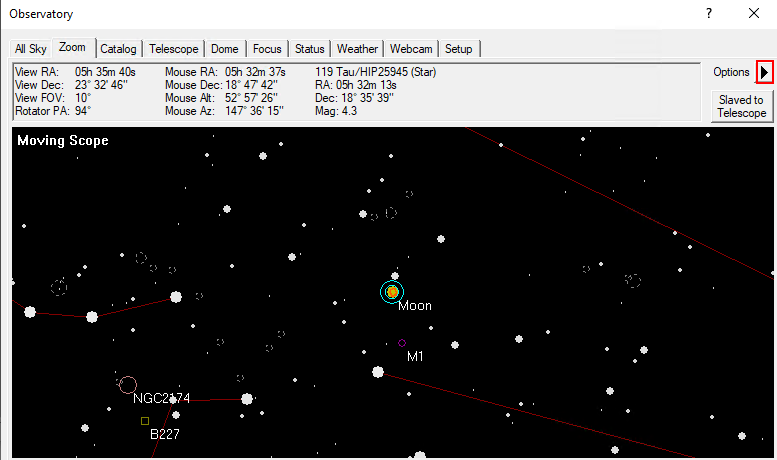
Task: Switch to the Status tab
Action: 310,49
